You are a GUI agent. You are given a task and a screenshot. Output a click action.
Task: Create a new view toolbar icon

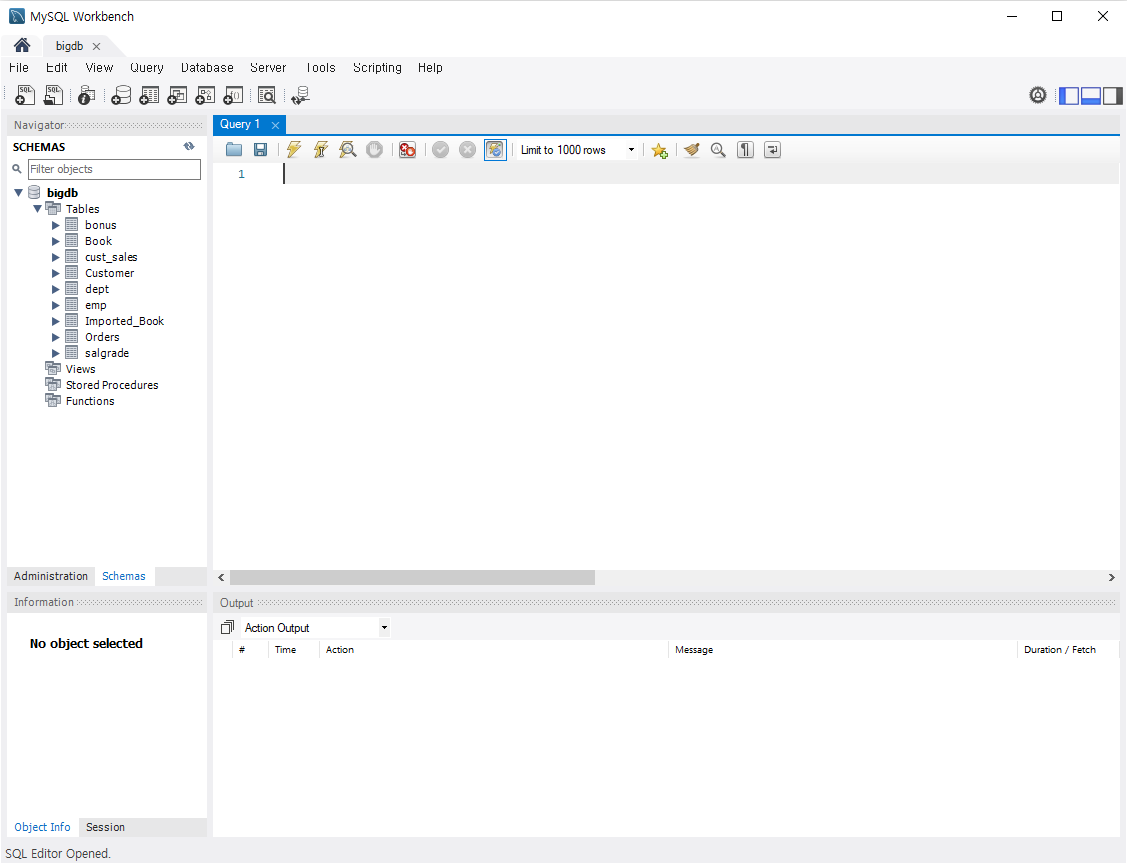(x=177, y=95)
